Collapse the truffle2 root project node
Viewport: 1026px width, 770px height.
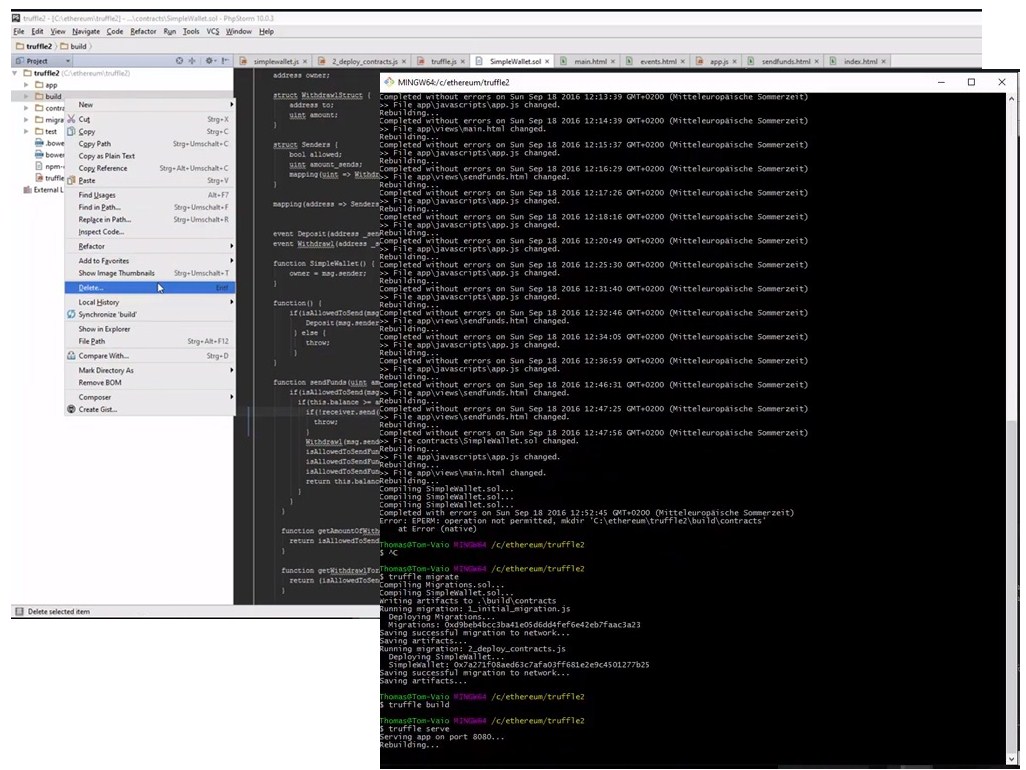point(15,73)
